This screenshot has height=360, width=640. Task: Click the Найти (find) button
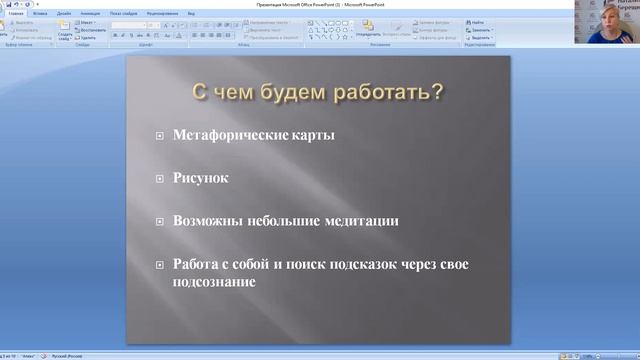pos(475,23)
